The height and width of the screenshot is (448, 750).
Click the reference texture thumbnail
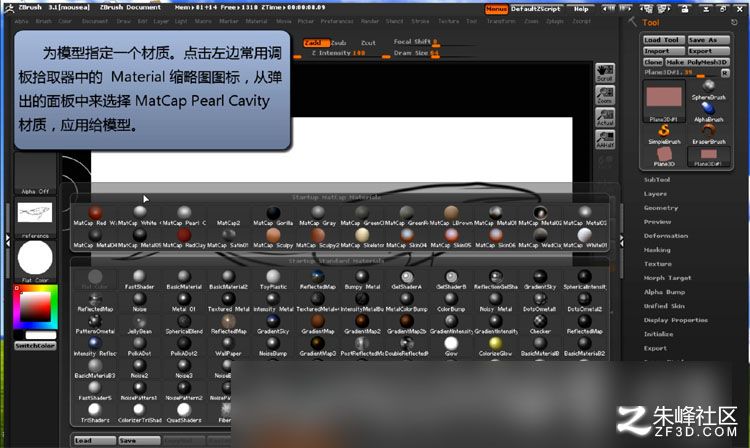tap(35, 219)
